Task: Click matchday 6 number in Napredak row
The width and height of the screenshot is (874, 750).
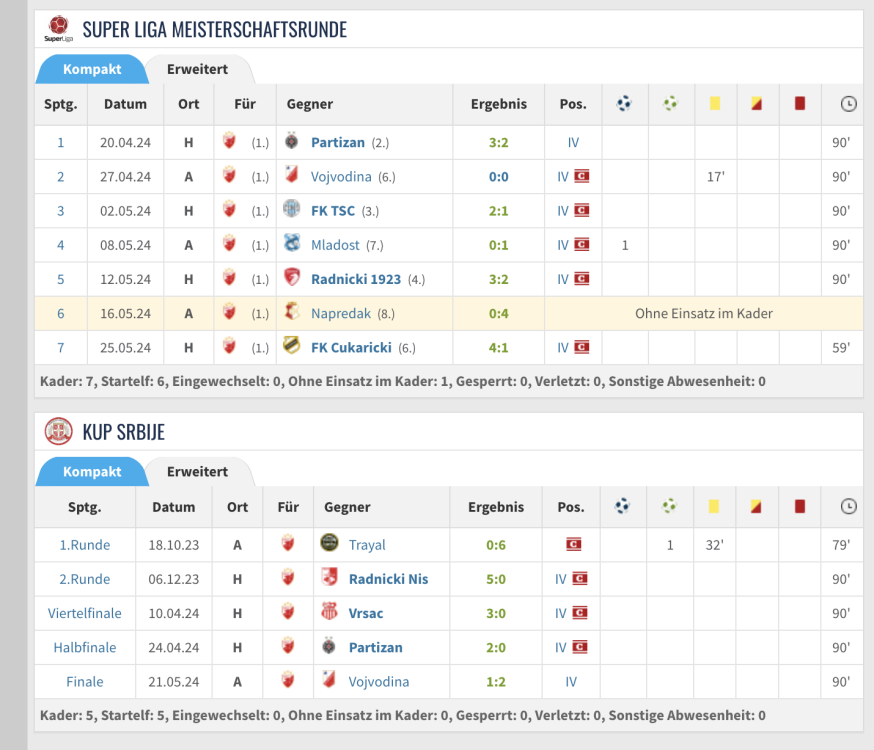Action: tap(60, 313)
